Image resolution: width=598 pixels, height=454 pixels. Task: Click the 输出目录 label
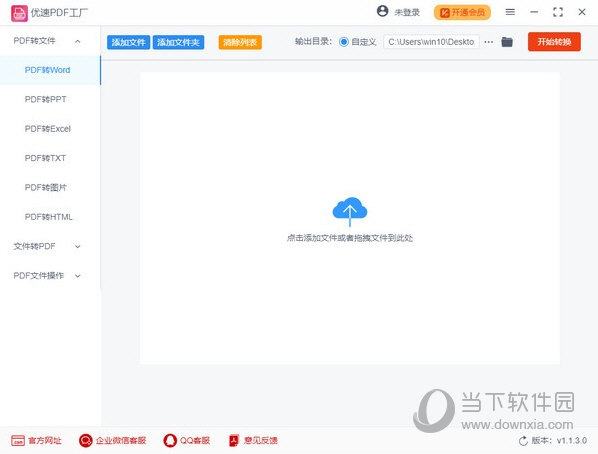pos(313,42)
